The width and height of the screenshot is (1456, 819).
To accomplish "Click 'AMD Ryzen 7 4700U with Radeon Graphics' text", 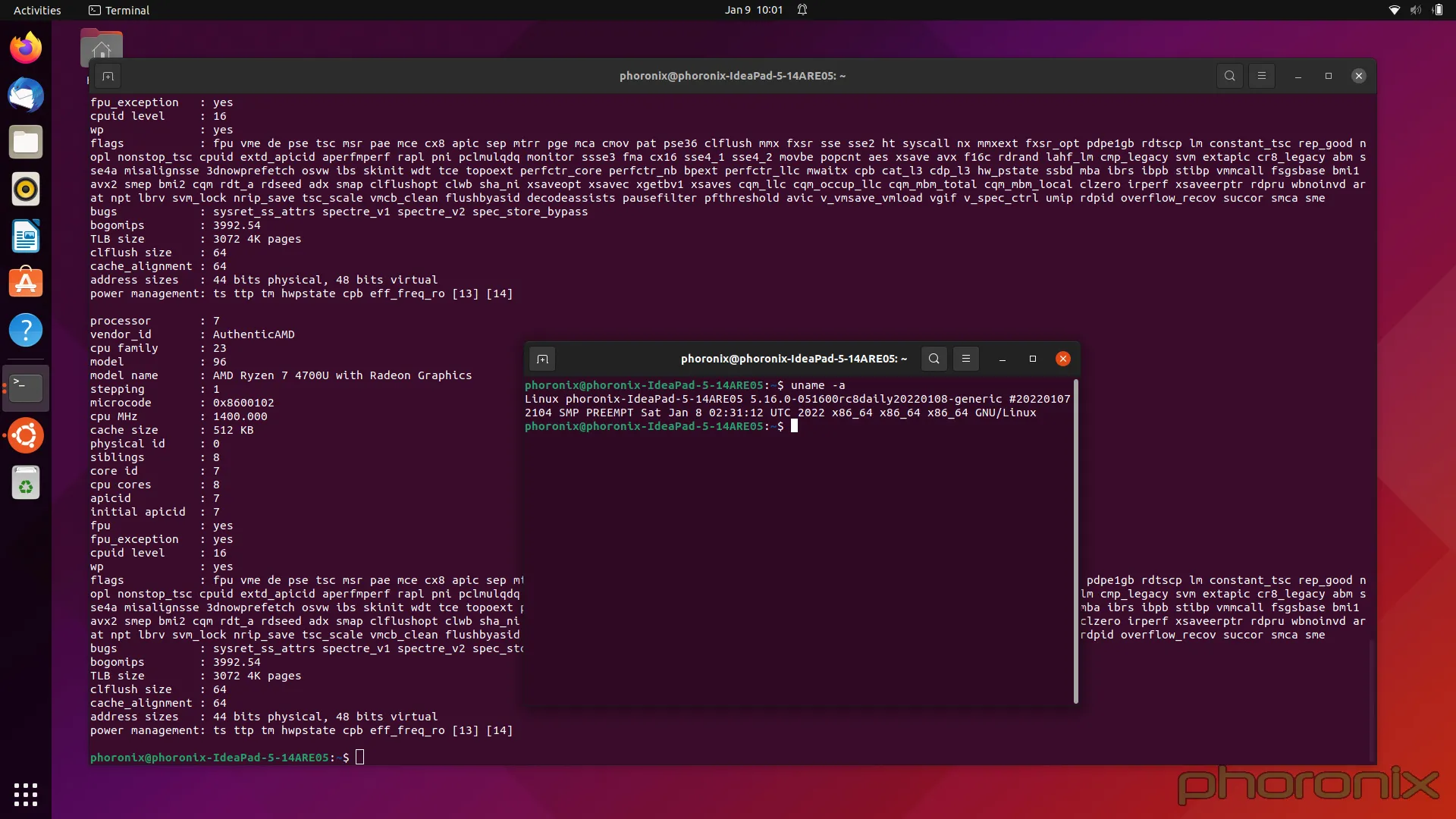I will pyautogui.click(x=342, y=375).
